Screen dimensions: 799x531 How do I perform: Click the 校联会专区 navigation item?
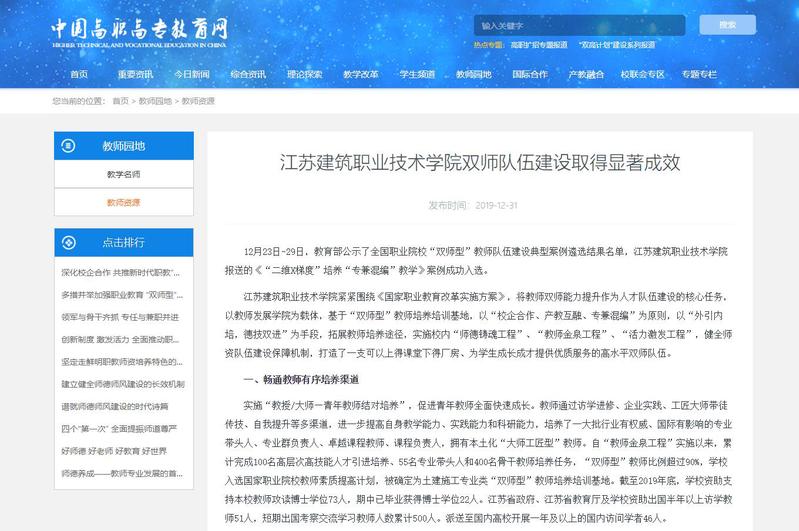642,74
